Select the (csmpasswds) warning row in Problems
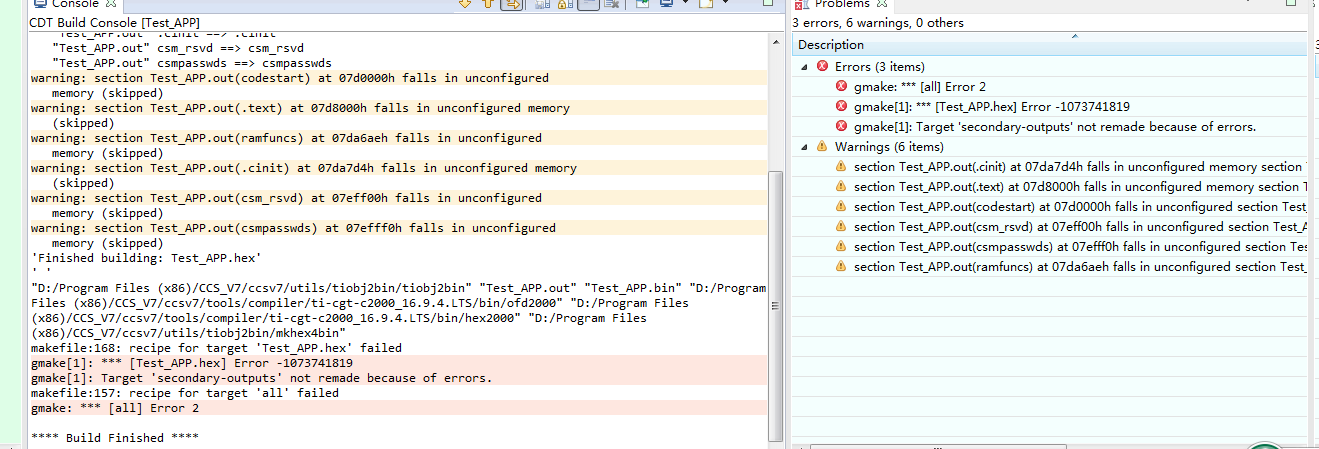 (x=1050, y=247)
